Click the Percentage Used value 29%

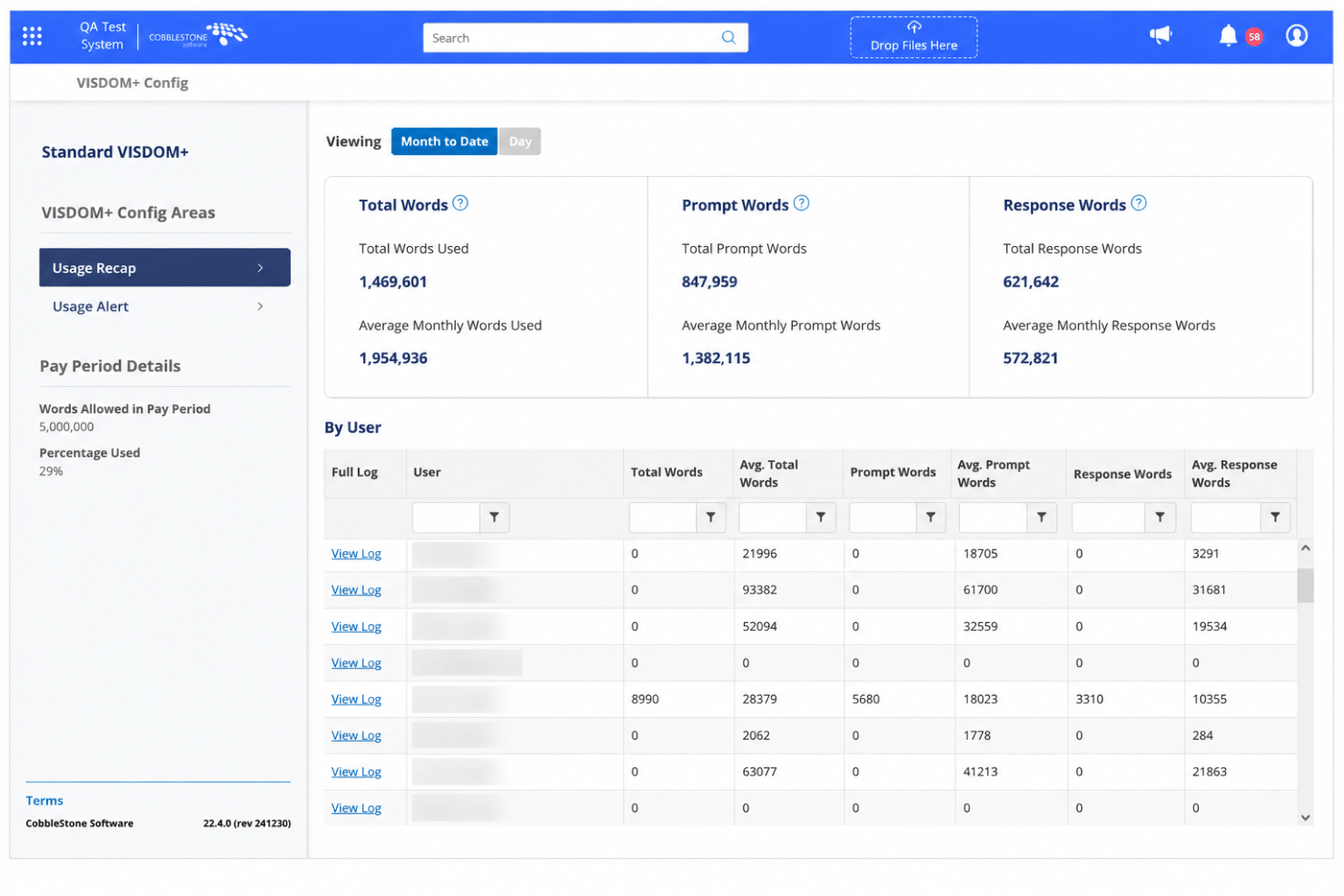(51, 471)
